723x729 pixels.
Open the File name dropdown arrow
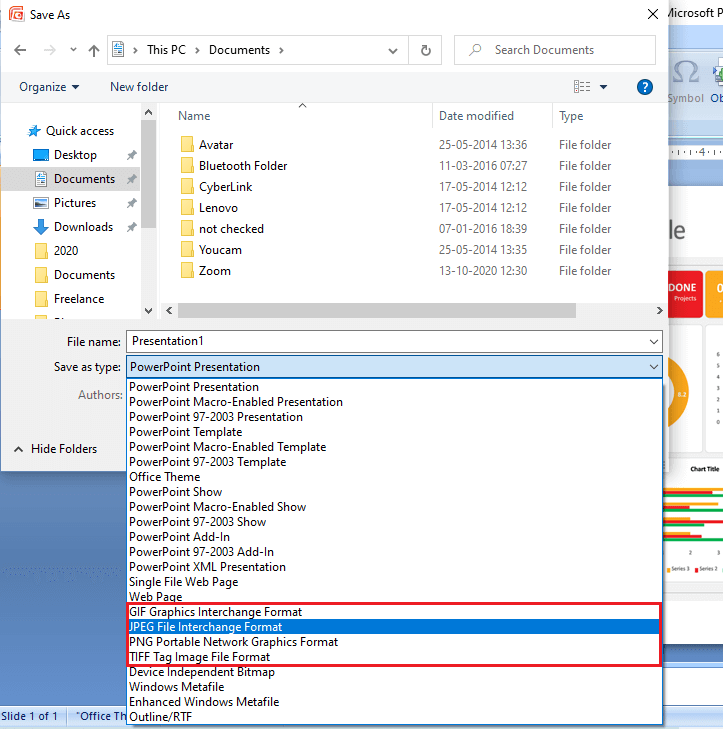653,342
